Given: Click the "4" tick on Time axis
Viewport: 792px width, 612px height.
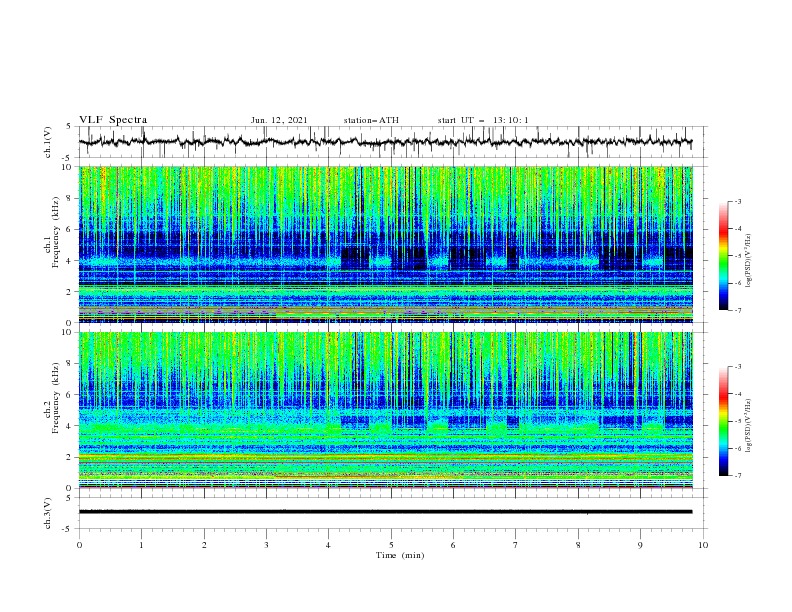Looking at the screenshot, I should pyautogui.click(x=328, y=545).
